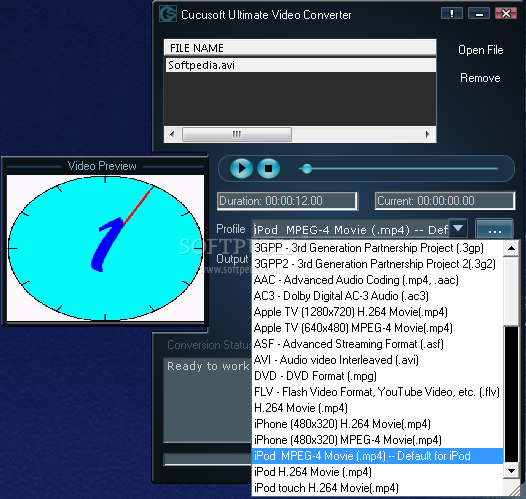Click the Current 00:00:00.00 field
526x499 pixels.
point(445,201)
